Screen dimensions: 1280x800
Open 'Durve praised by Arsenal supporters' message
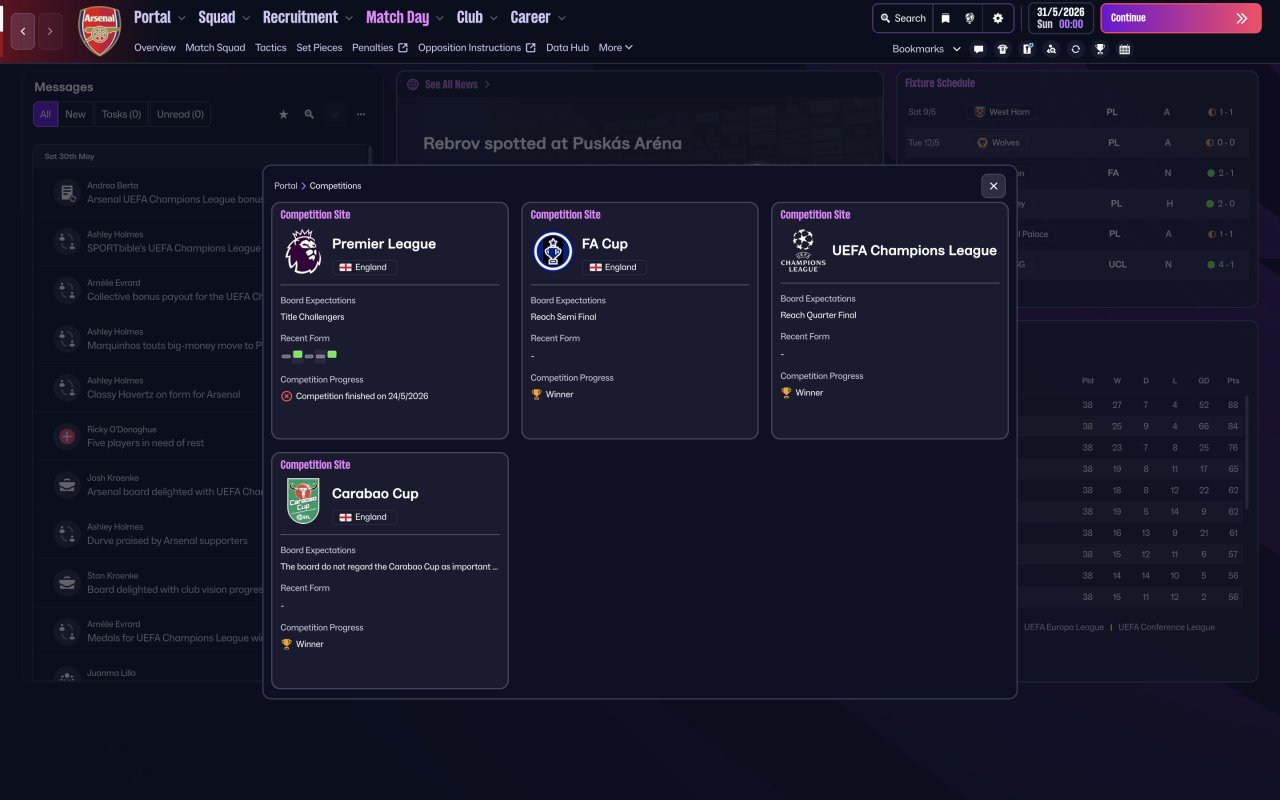[x=167, y=541]
